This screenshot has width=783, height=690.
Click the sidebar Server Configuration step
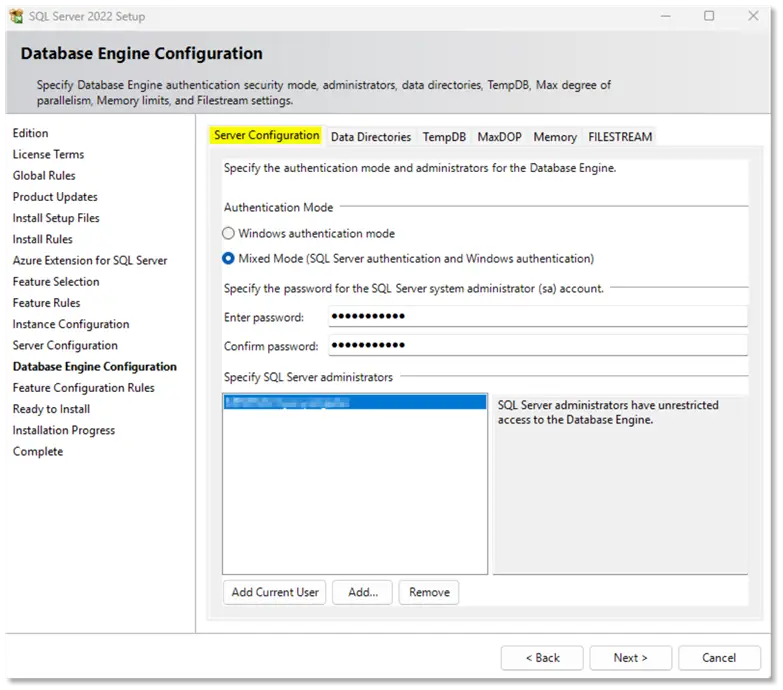65,345
